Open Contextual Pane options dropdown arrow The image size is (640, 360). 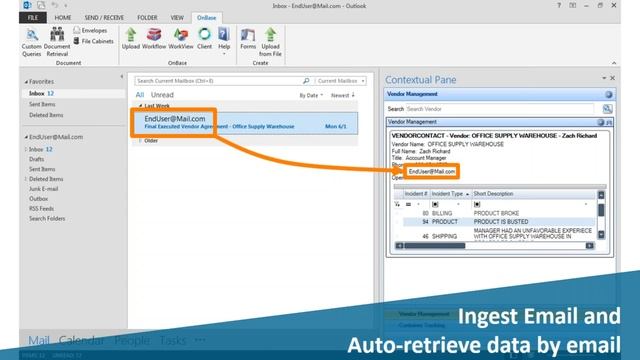tap(604, 78)
